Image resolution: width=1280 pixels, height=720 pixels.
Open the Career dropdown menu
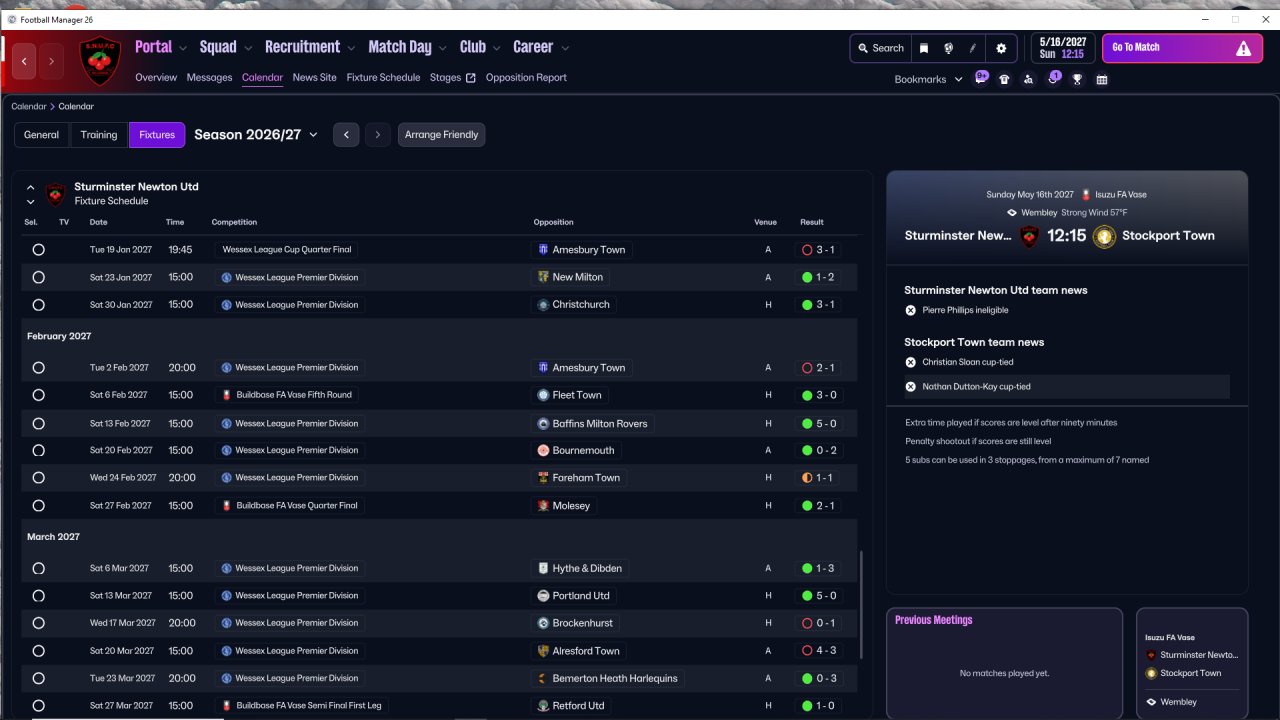[541, 47]
